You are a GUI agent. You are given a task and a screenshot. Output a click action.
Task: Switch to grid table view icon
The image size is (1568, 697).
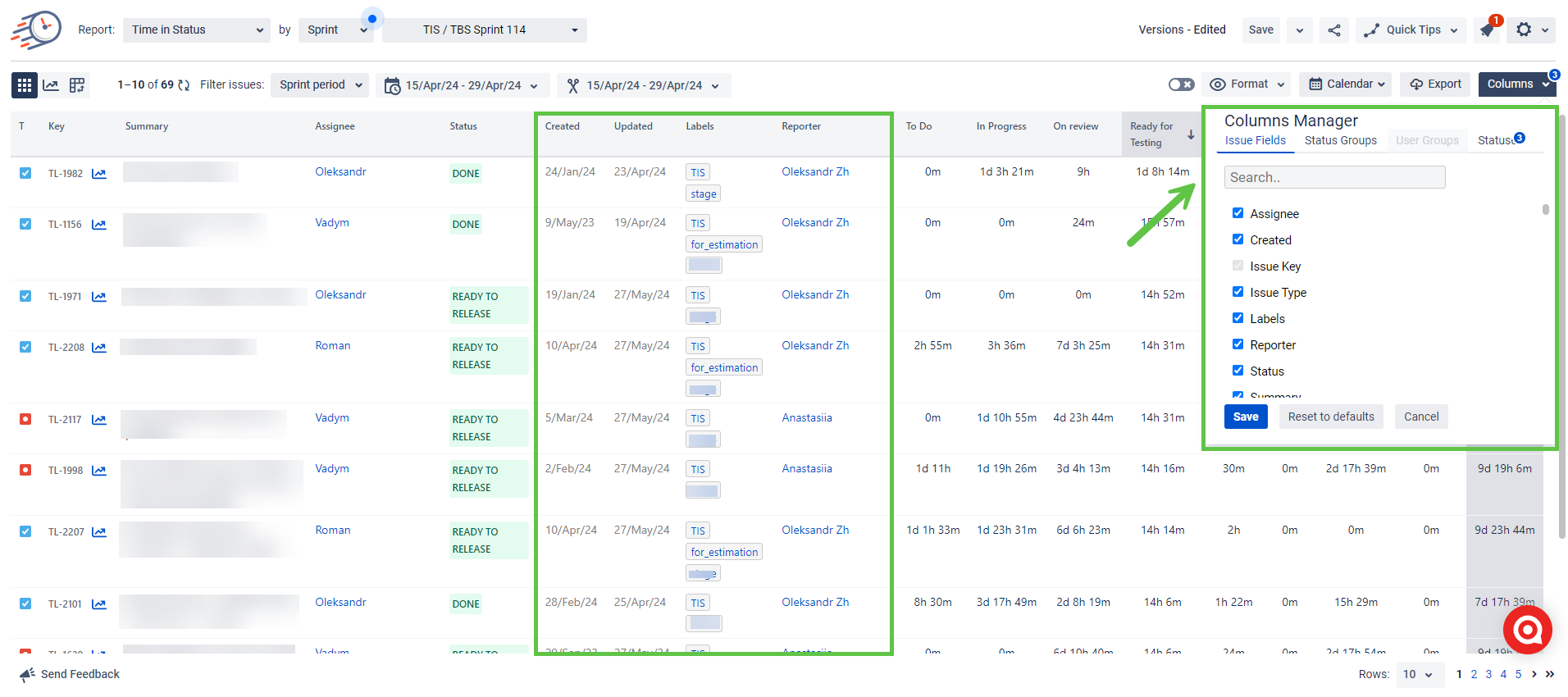pos(25,84)
